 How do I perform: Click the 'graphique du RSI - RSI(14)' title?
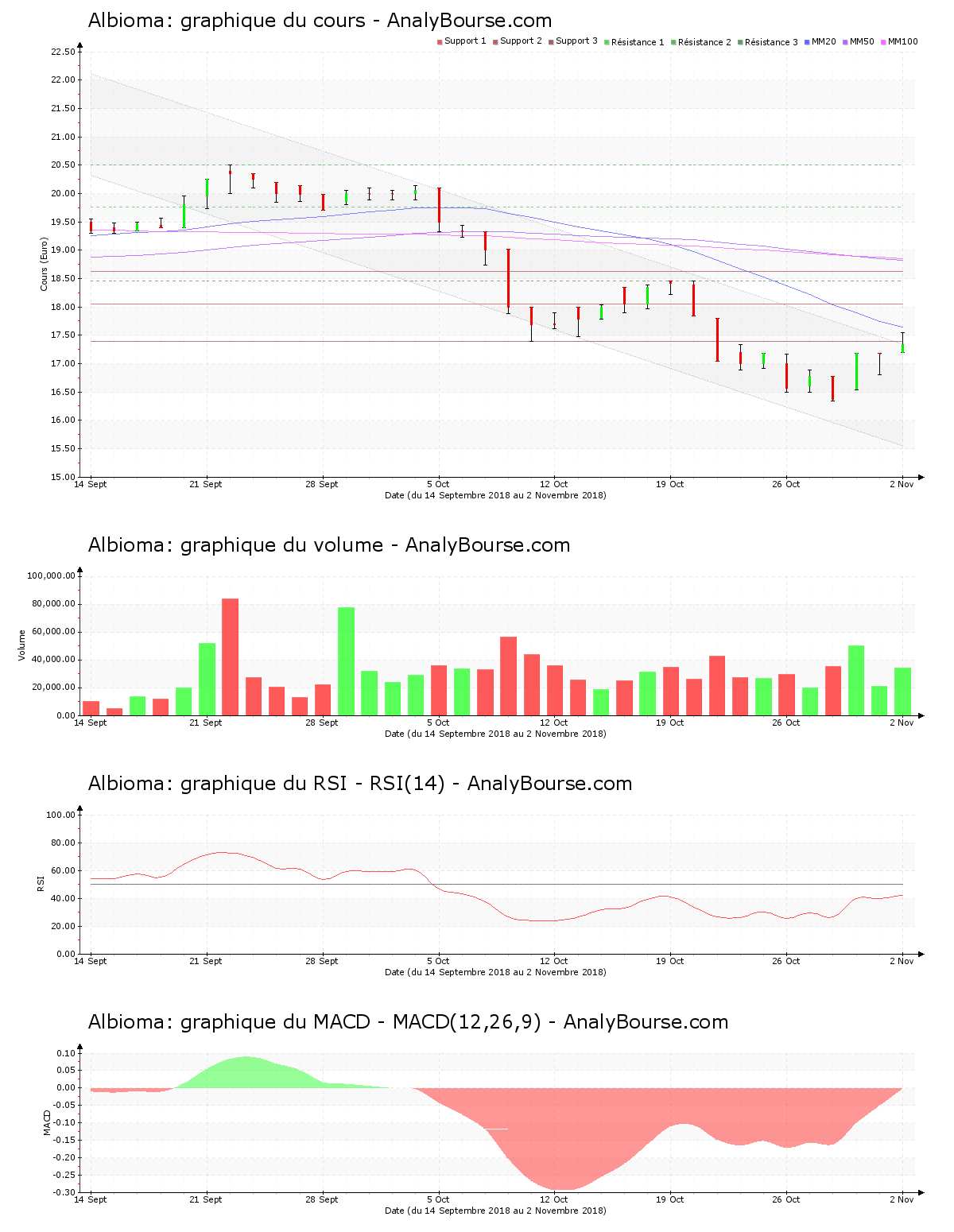pos(312,784)
